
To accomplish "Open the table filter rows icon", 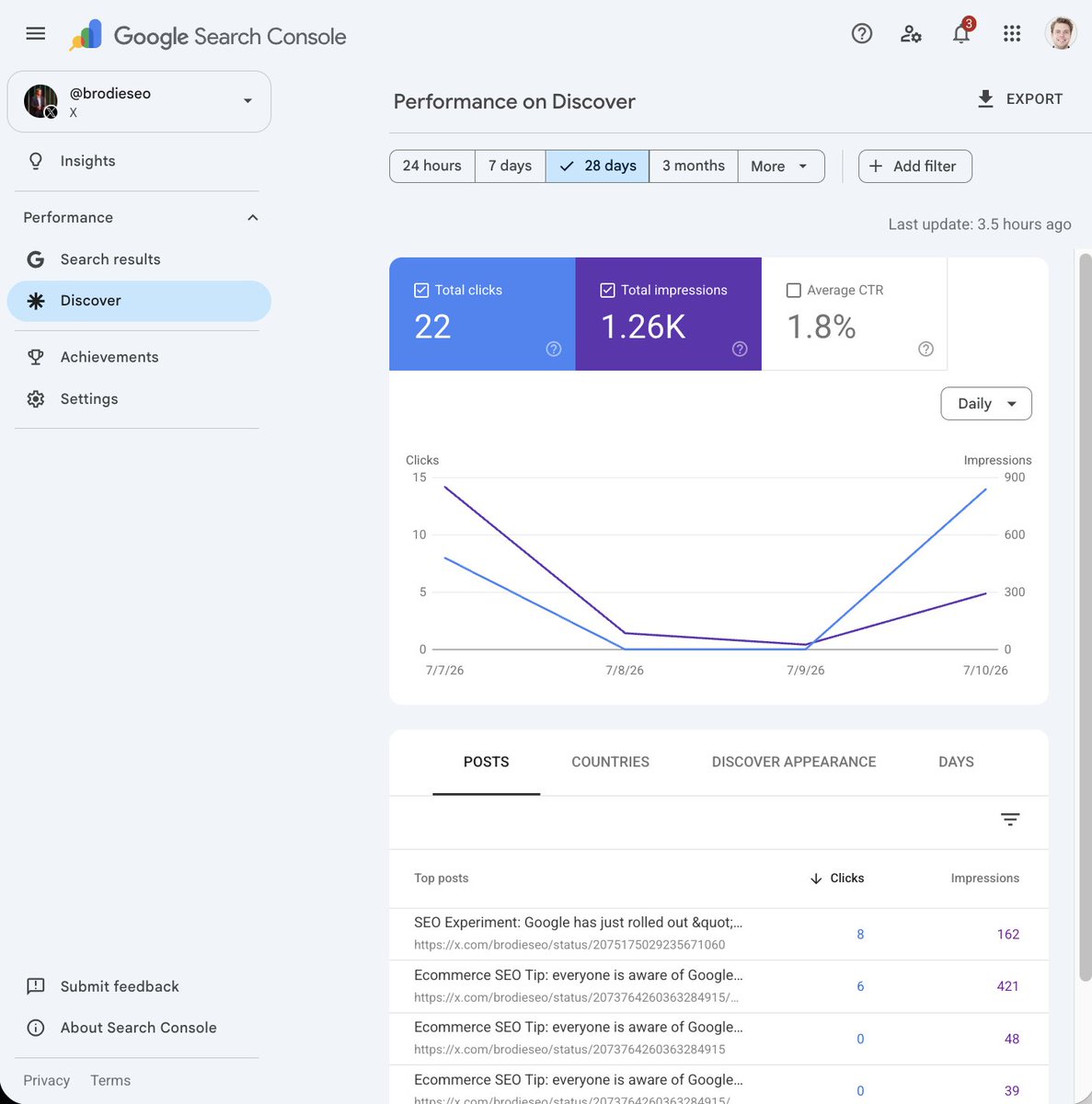I will (1010, 820).
